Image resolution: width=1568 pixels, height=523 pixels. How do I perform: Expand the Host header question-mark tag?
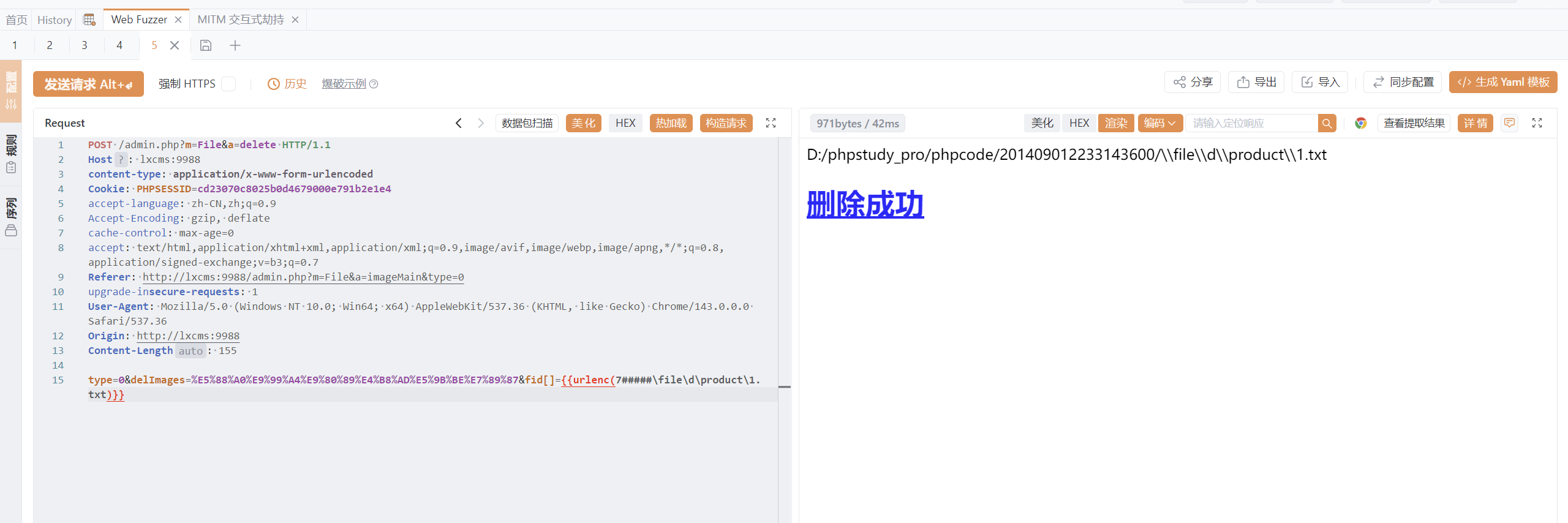121,159
